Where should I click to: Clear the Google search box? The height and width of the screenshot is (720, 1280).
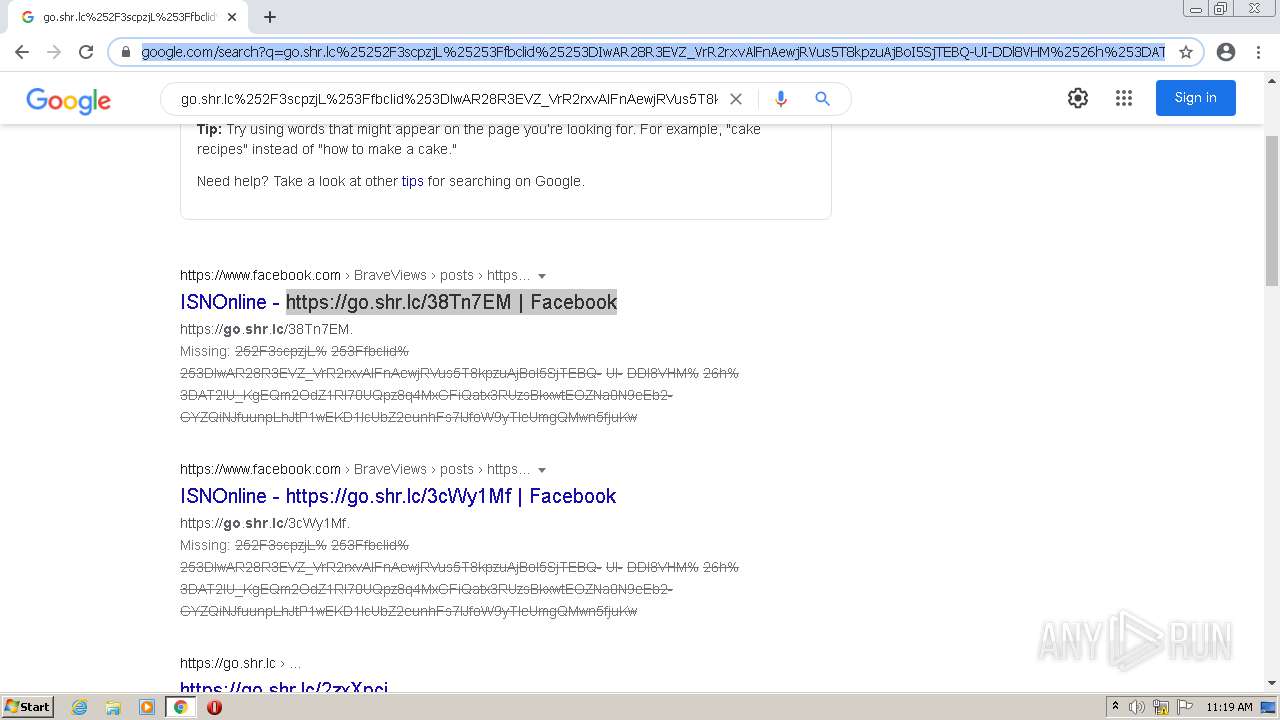(736, 99)
